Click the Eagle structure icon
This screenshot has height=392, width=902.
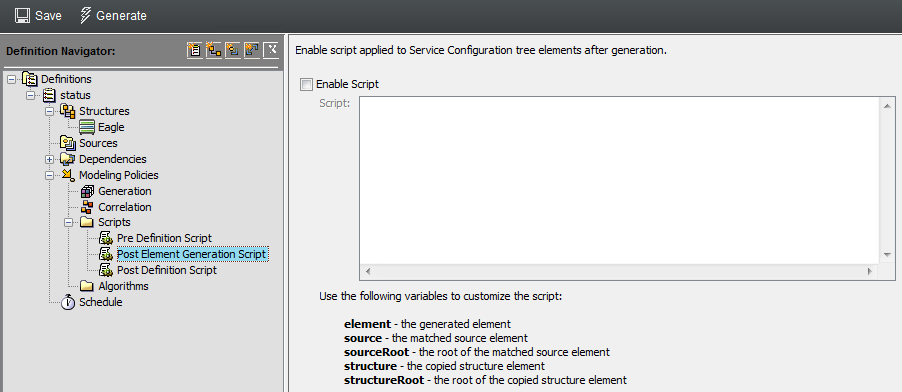pos(87,127)
